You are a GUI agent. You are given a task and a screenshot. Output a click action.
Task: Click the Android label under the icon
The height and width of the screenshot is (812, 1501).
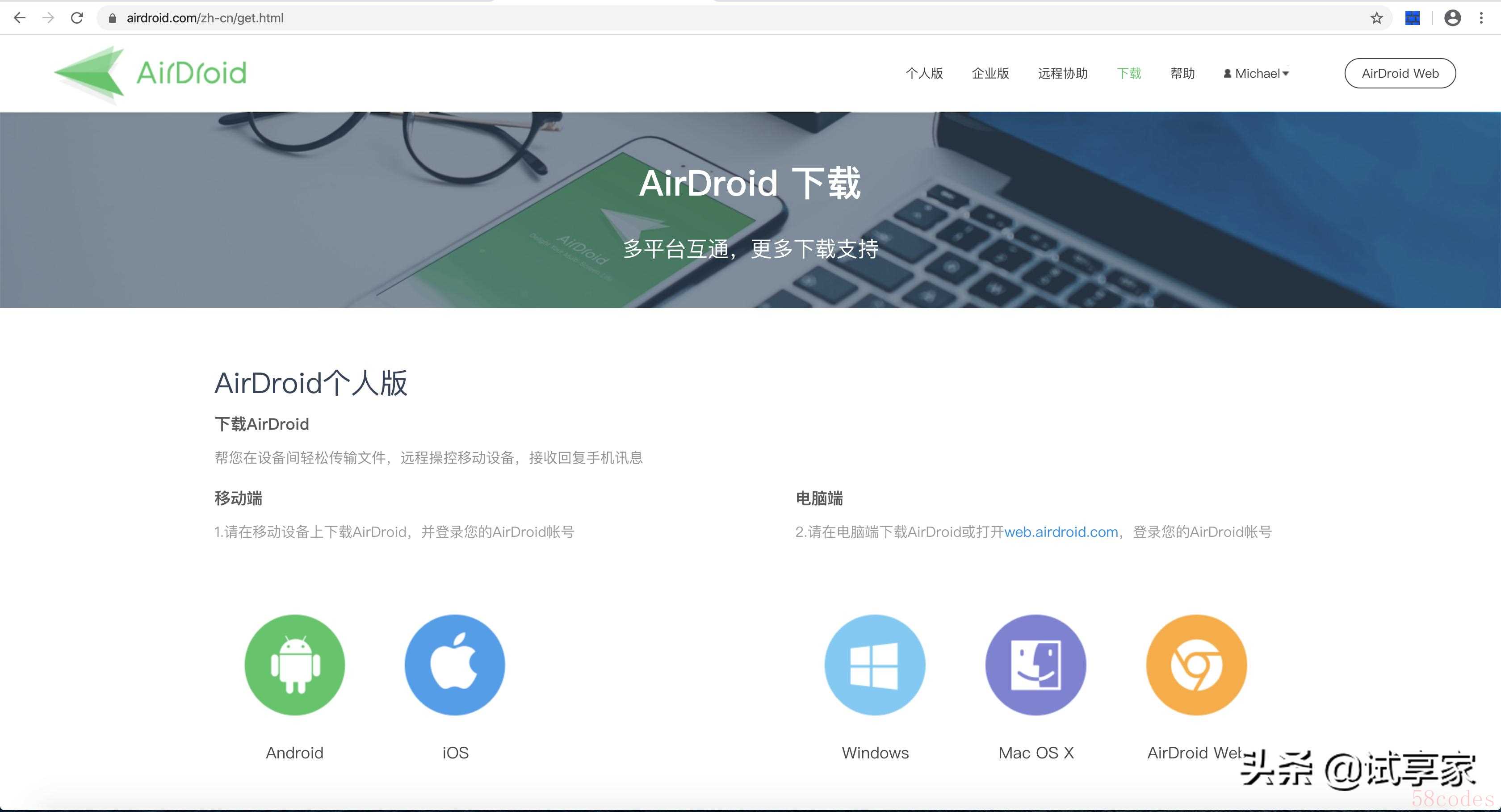(294, 753)
